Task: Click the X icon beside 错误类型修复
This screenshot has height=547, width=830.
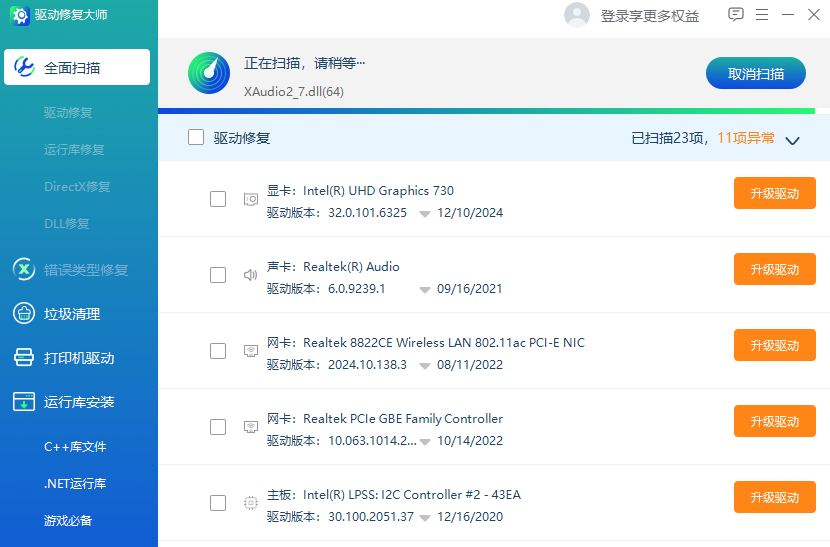Action: pos(24,269)
